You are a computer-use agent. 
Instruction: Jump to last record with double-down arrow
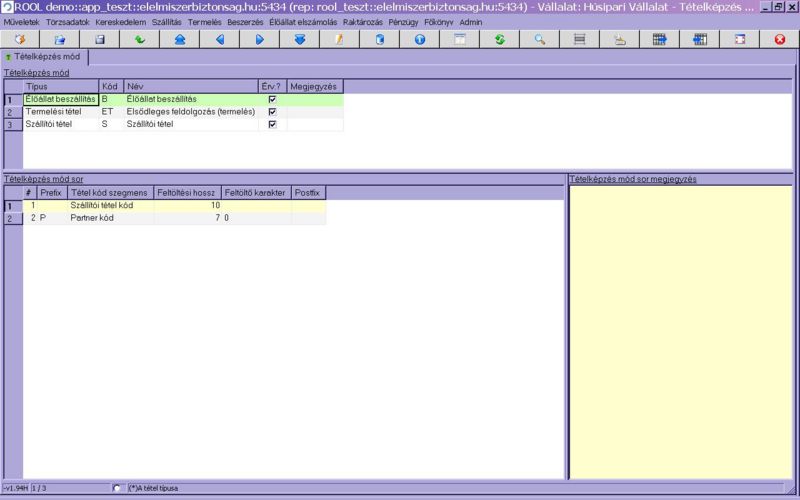click(299, 40)
